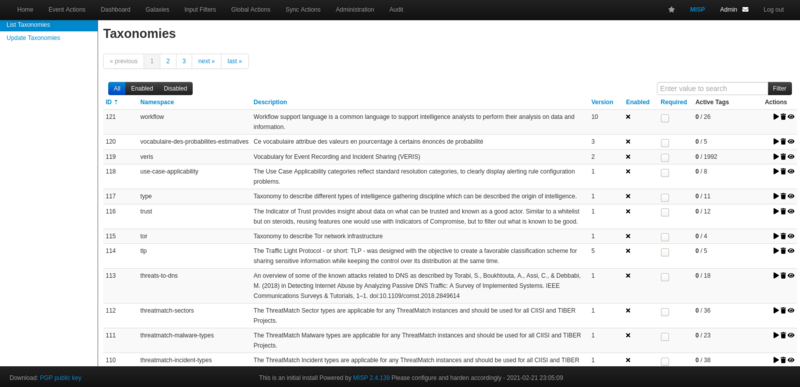800x387 pixels.
Task: Enable threatmatch-malware-types via play icon
Action: click(x=776, y=336)
